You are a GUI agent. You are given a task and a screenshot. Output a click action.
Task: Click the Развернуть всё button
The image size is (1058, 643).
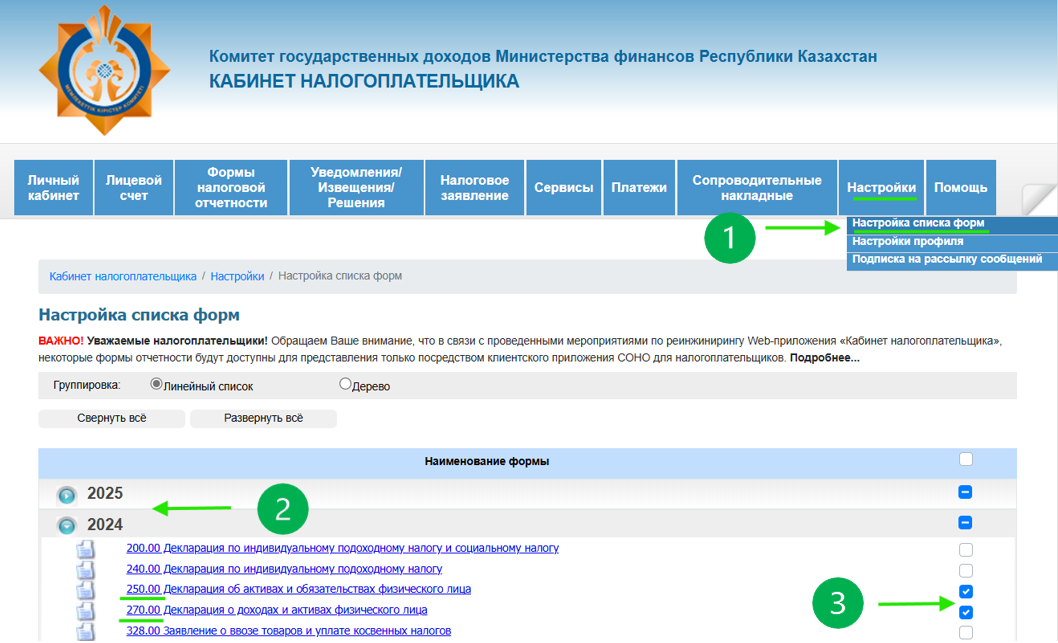click(x=263, y=418)
